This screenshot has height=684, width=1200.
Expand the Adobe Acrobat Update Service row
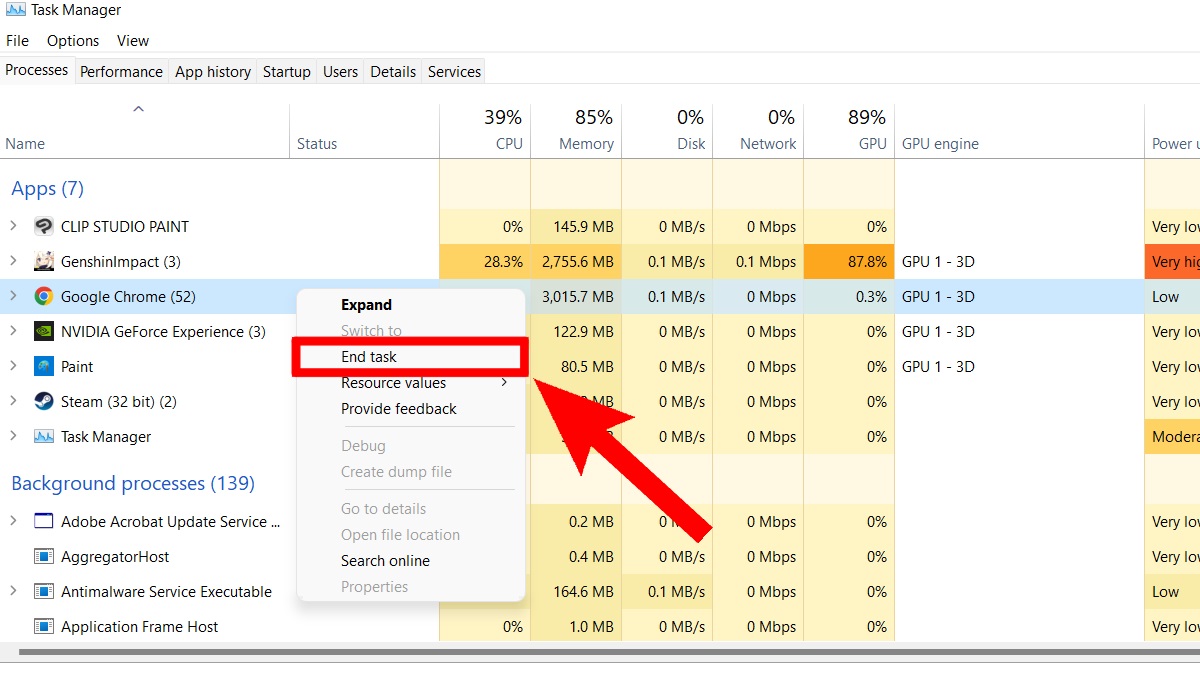13,521
